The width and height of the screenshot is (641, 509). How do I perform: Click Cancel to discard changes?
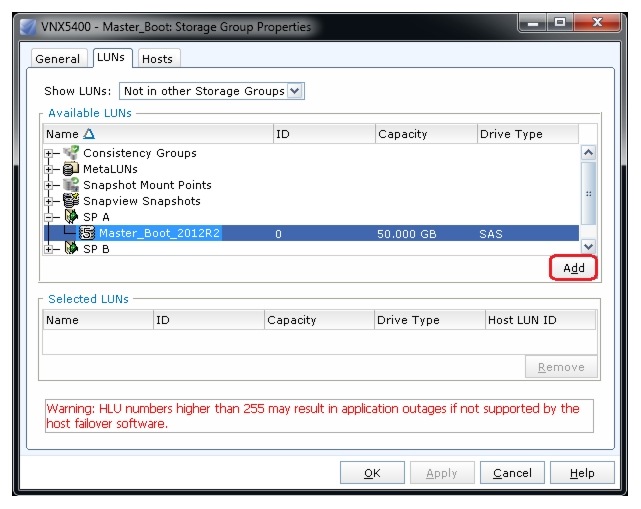point(512,473)
